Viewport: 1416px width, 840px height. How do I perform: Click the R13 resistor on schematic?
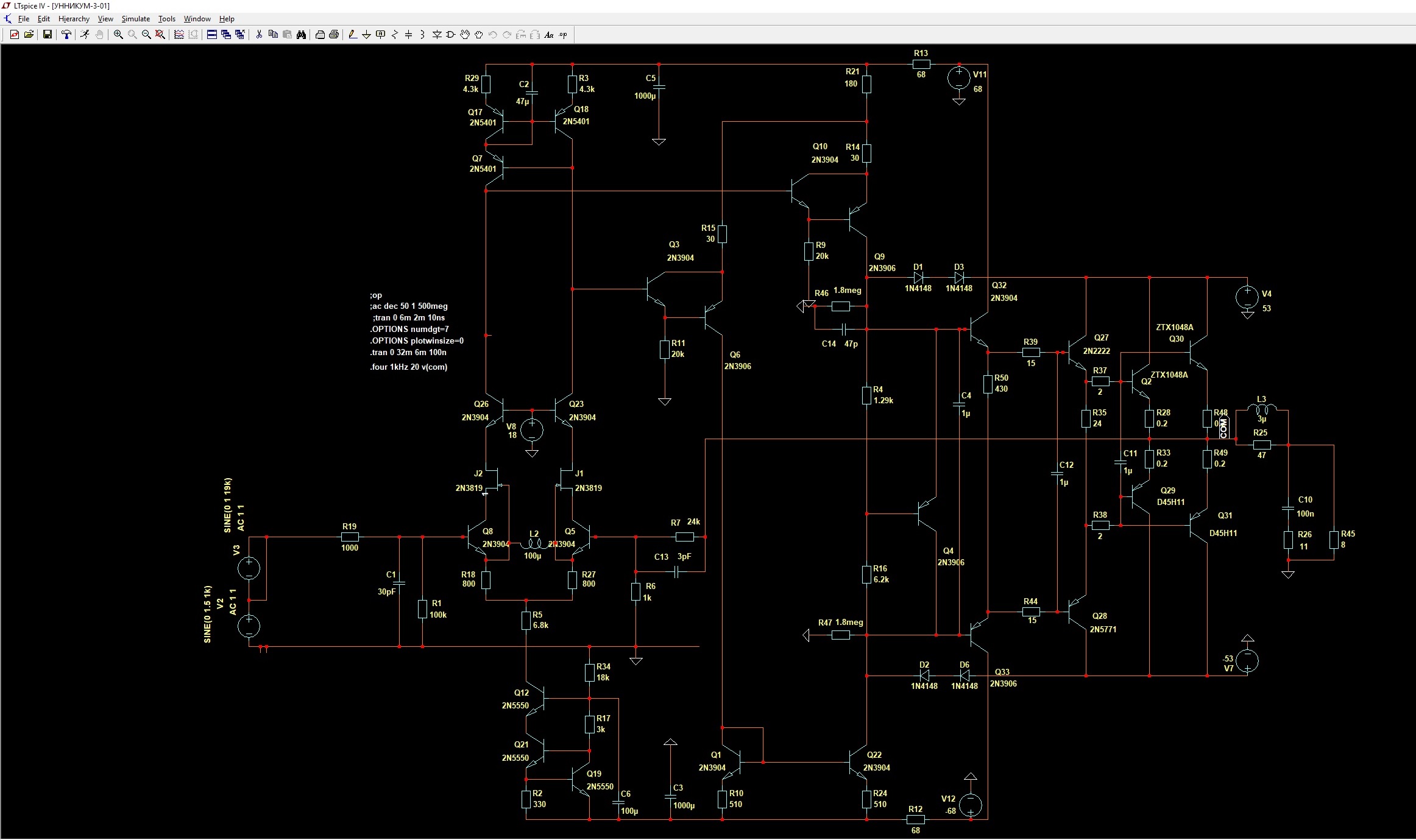click(x=921, y=64)
